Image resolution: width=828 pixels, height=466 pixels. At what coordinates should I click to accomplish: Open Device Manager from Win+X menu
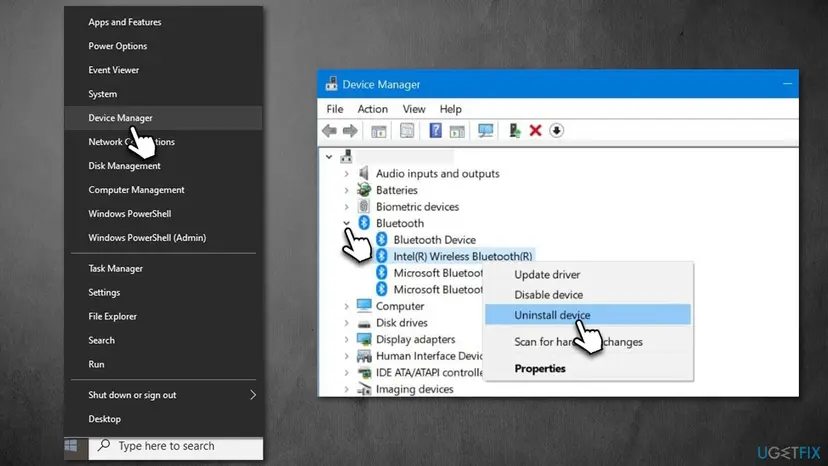point(164,118)
